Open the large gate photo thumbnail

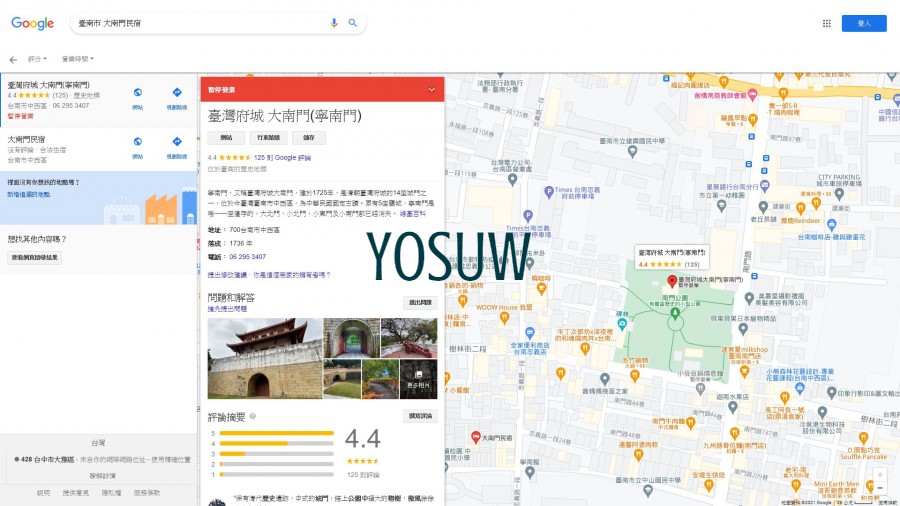point(265,359)
